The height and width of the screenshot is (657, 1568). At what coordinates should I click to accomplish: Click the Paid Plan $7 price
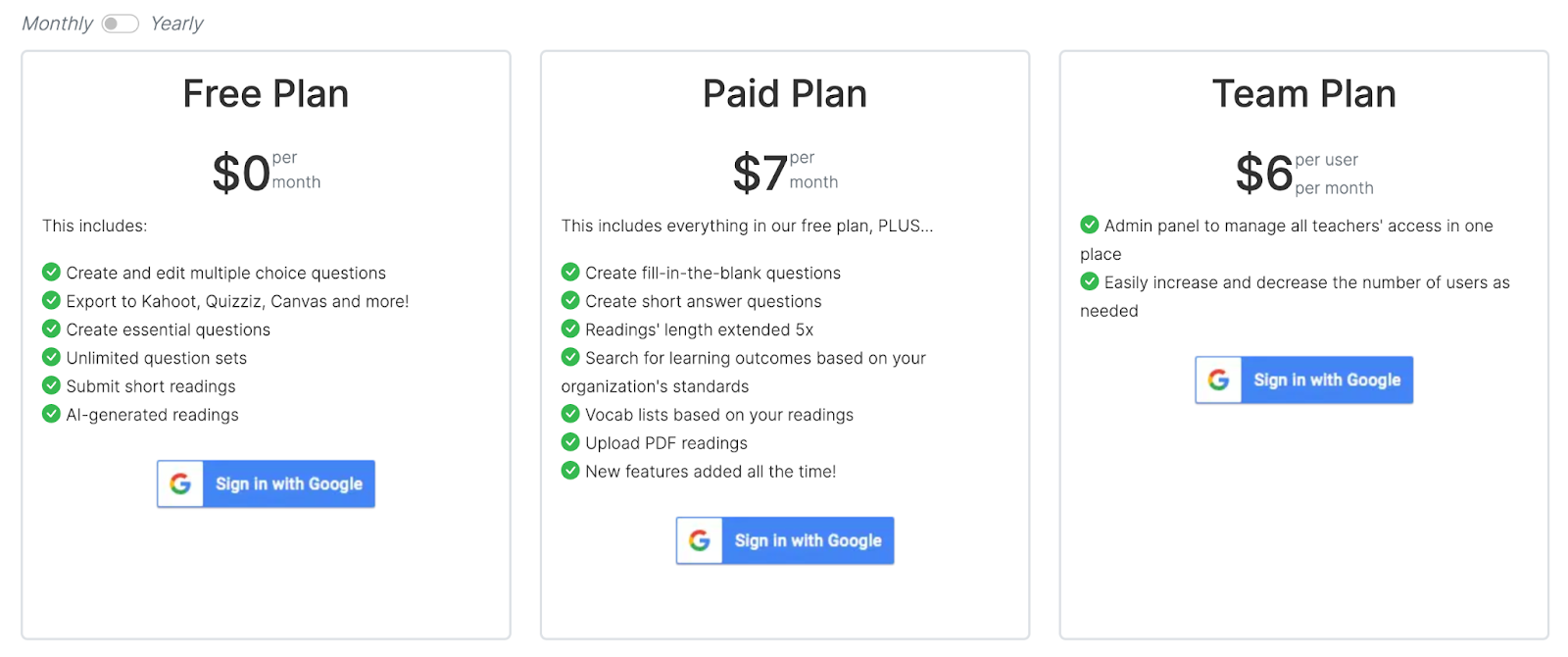click(x=759, y=174)
